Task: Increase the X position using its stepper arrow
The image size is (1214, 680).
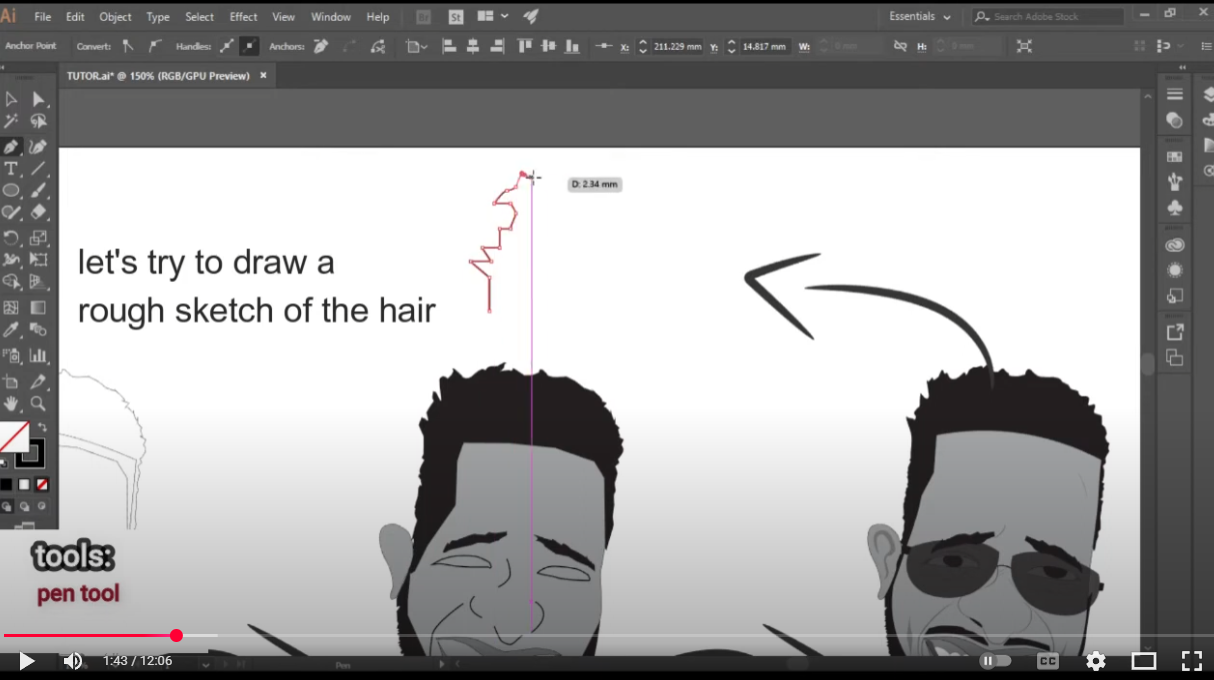Action: pos(643,41)
